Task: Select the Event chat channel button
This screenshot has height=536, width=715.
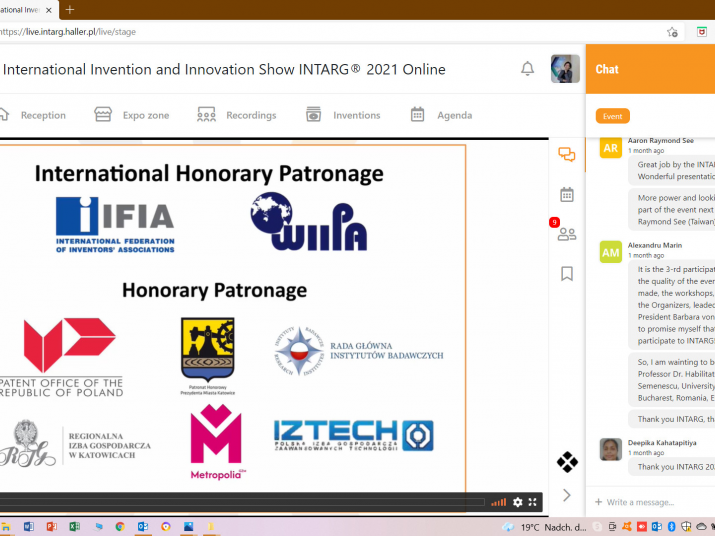Action: (x=612, y=116)
